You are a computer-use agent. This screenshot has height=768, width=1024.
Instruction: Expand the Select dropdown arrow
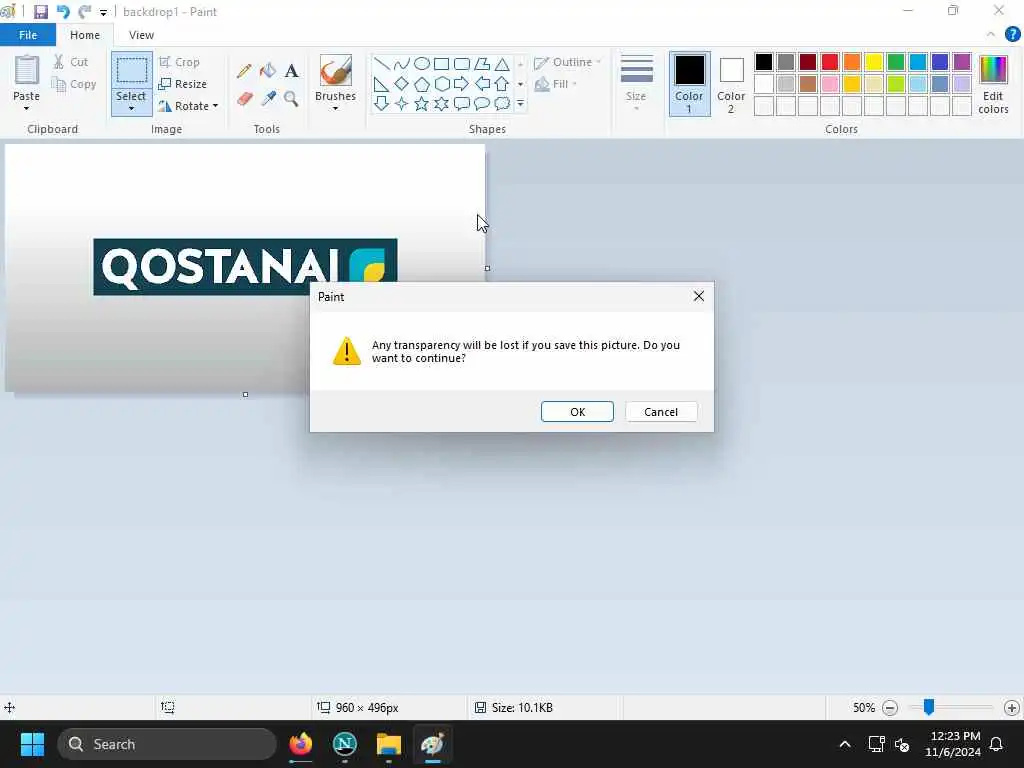click(131, 109)
